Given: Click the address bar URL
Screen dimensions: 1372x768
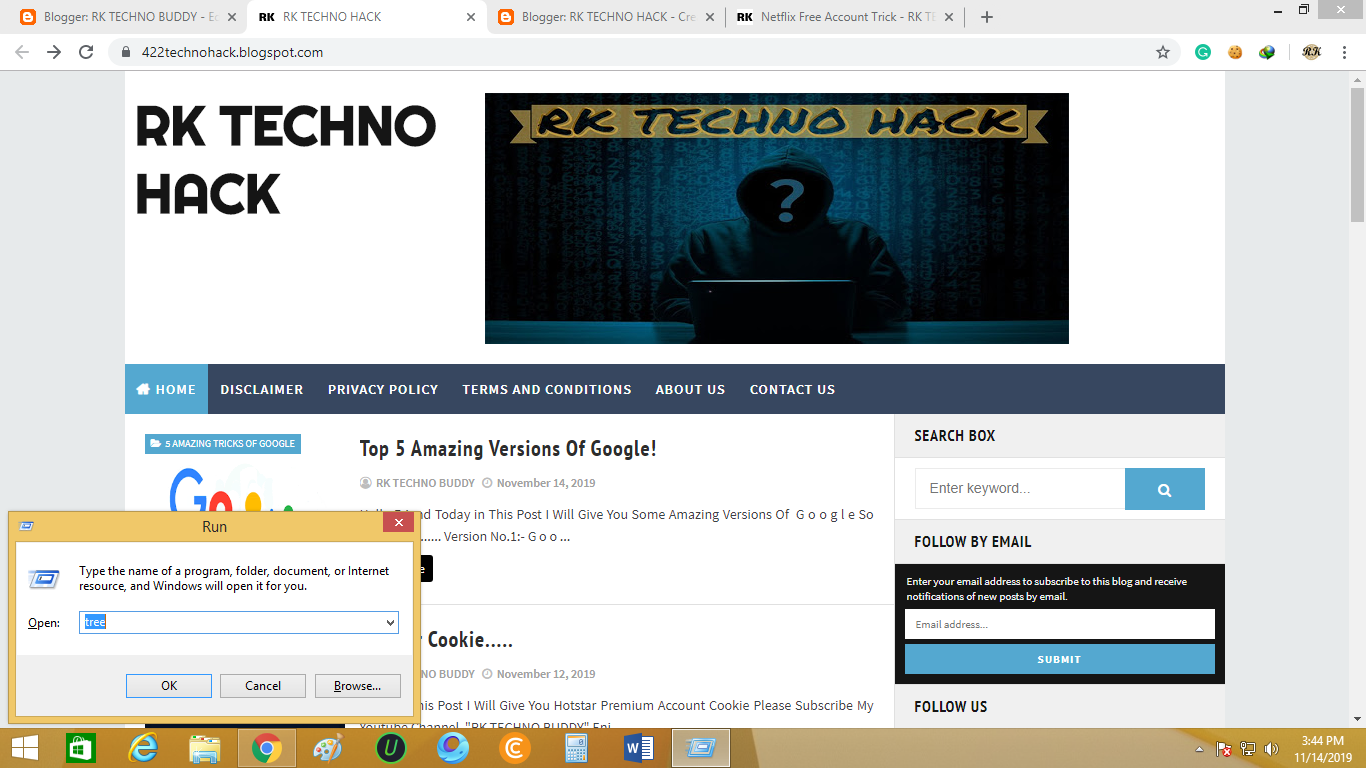Looking at the screenshot, I should pos(232,52).
